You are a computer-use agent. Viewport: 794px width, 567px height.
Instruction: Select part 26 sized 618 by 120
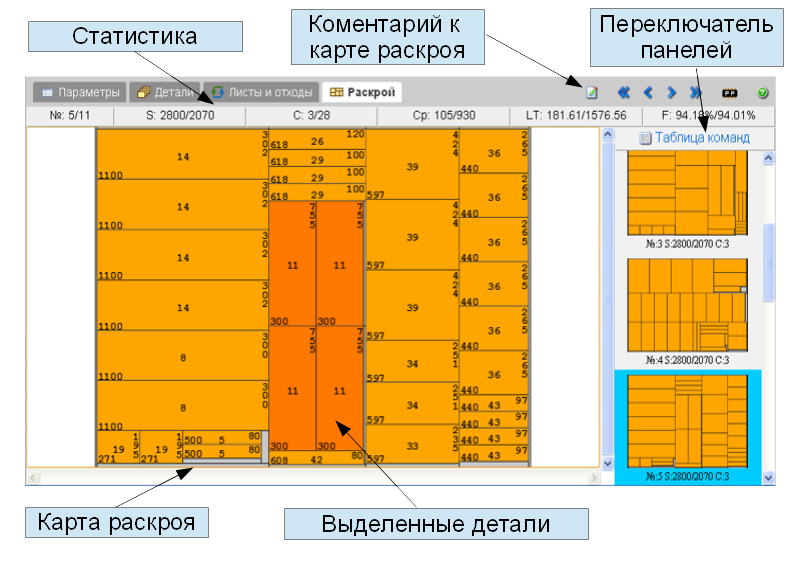[317, 140]
